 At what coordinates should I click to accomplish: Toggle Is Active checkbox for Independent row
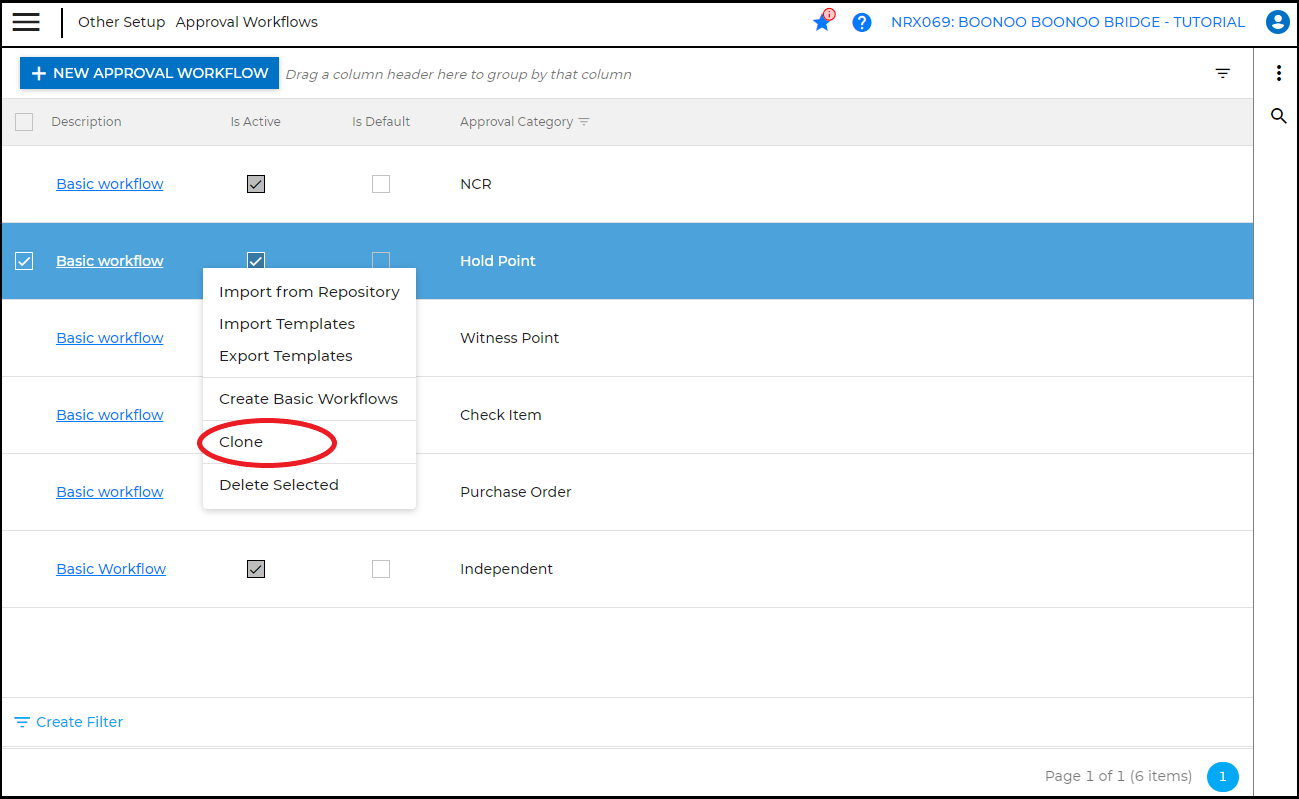[x=256, y=569]
